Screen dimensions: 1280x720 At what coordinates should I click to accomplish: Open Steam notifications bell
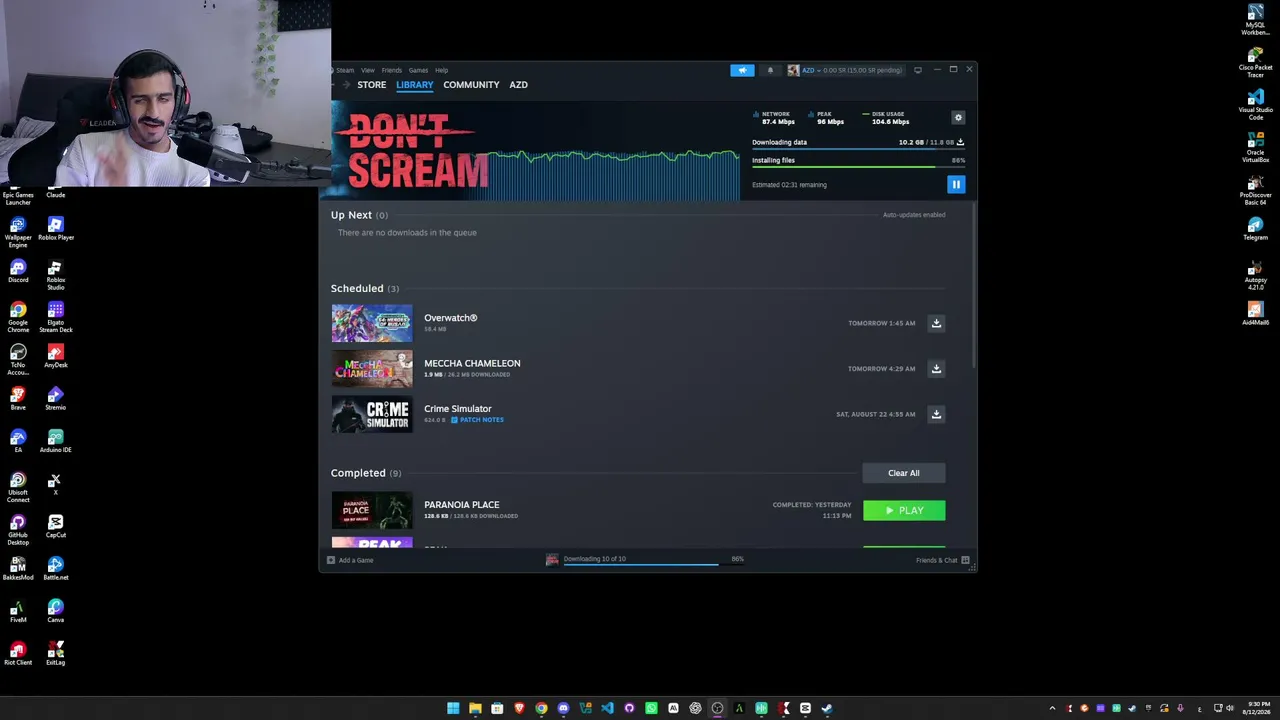[770, 70]
